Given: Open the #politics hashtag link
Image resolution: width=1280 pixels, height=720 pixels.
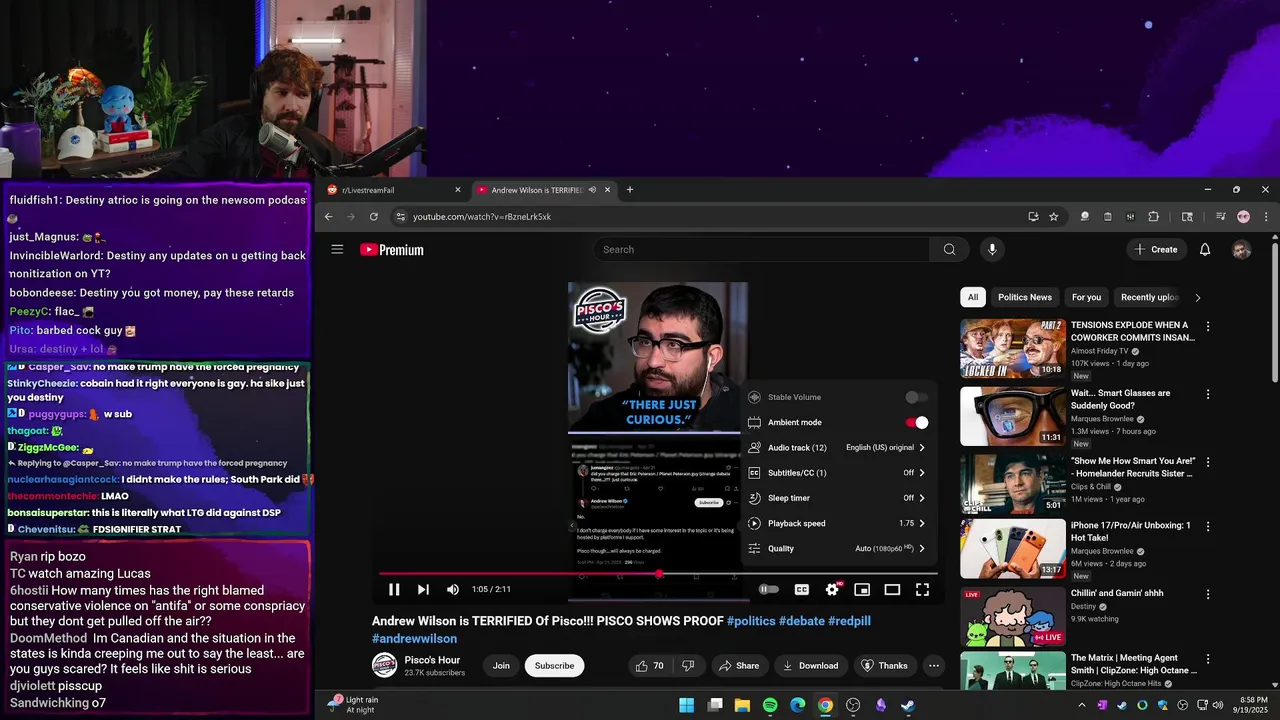Looking at the screenshot, I should [751, 621].
